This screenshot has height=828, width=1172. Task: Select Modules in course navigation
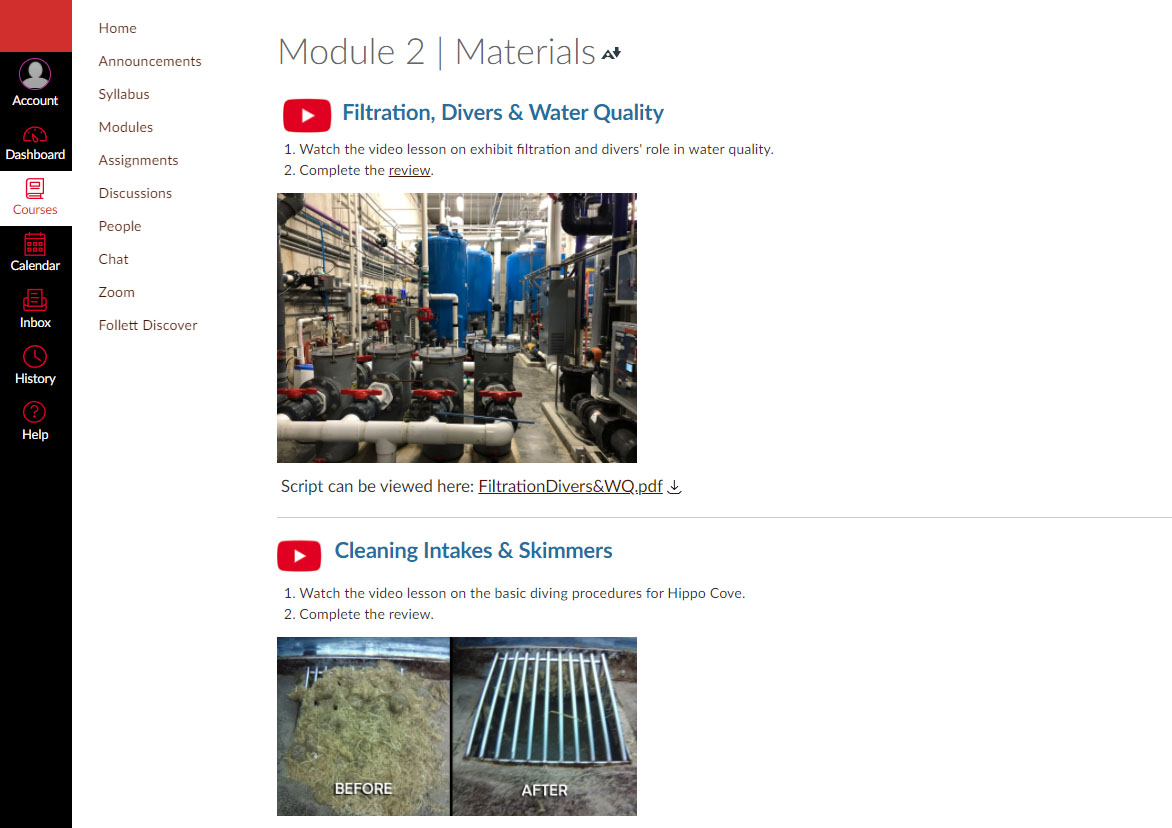(126, 127)
